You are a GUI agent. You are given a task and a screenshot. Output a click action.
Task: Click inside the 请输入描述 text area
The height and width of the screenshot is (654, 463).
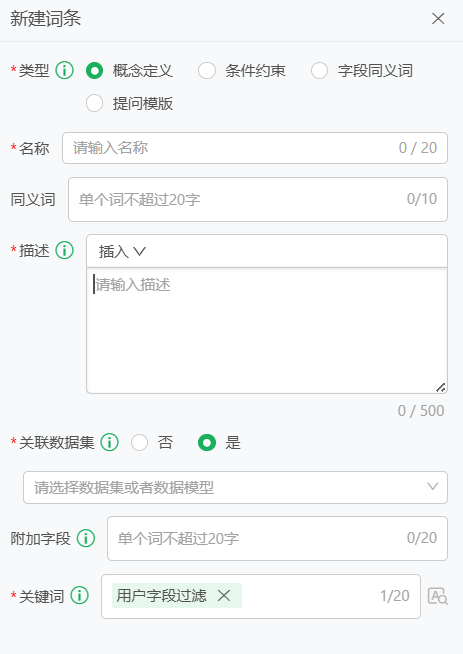(x=267, y=330)
